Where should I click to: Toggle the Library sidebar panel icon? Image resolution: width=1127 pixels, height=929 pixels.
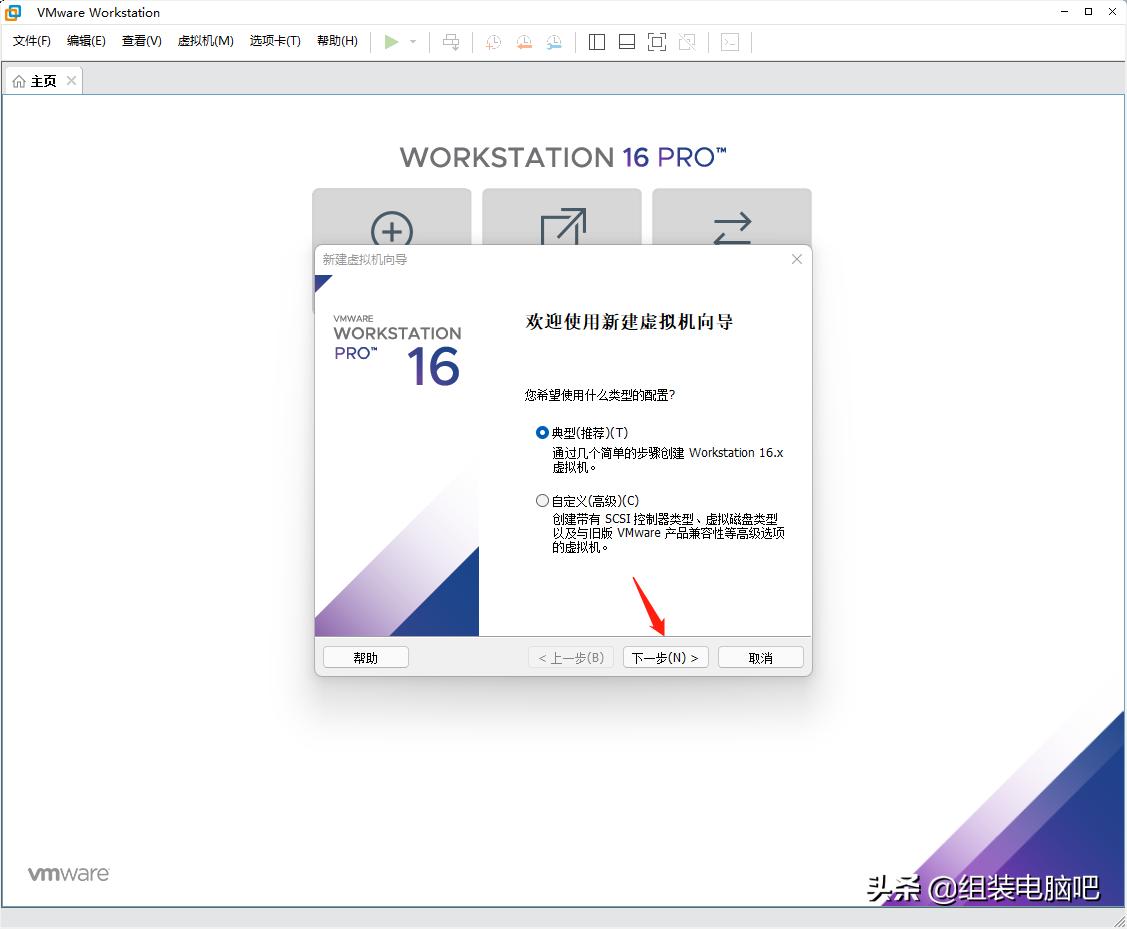click(x=596, y=41)
